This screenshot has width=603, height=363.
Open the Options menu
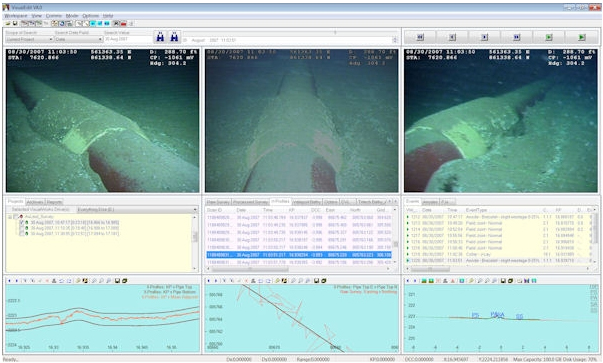click(91, 16)
